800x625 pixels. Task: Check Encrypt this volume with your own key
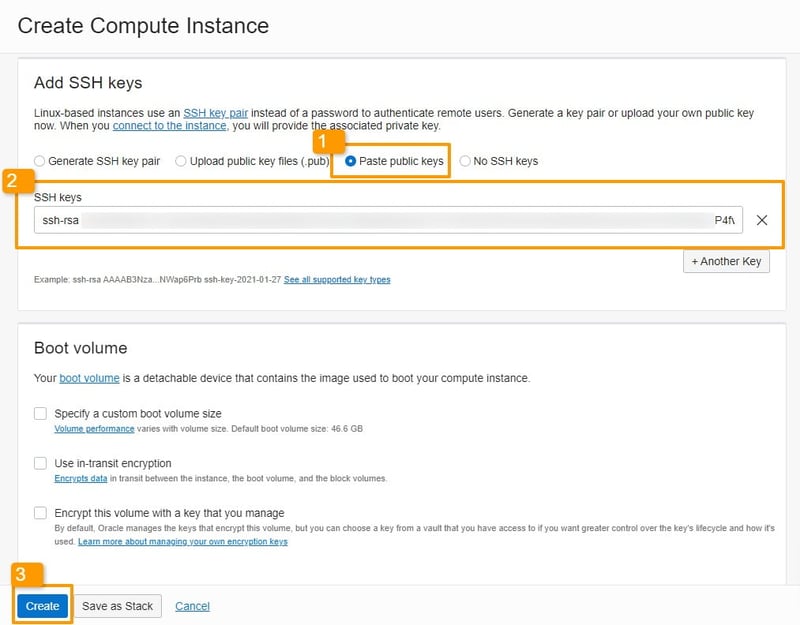tap(41, 513)
